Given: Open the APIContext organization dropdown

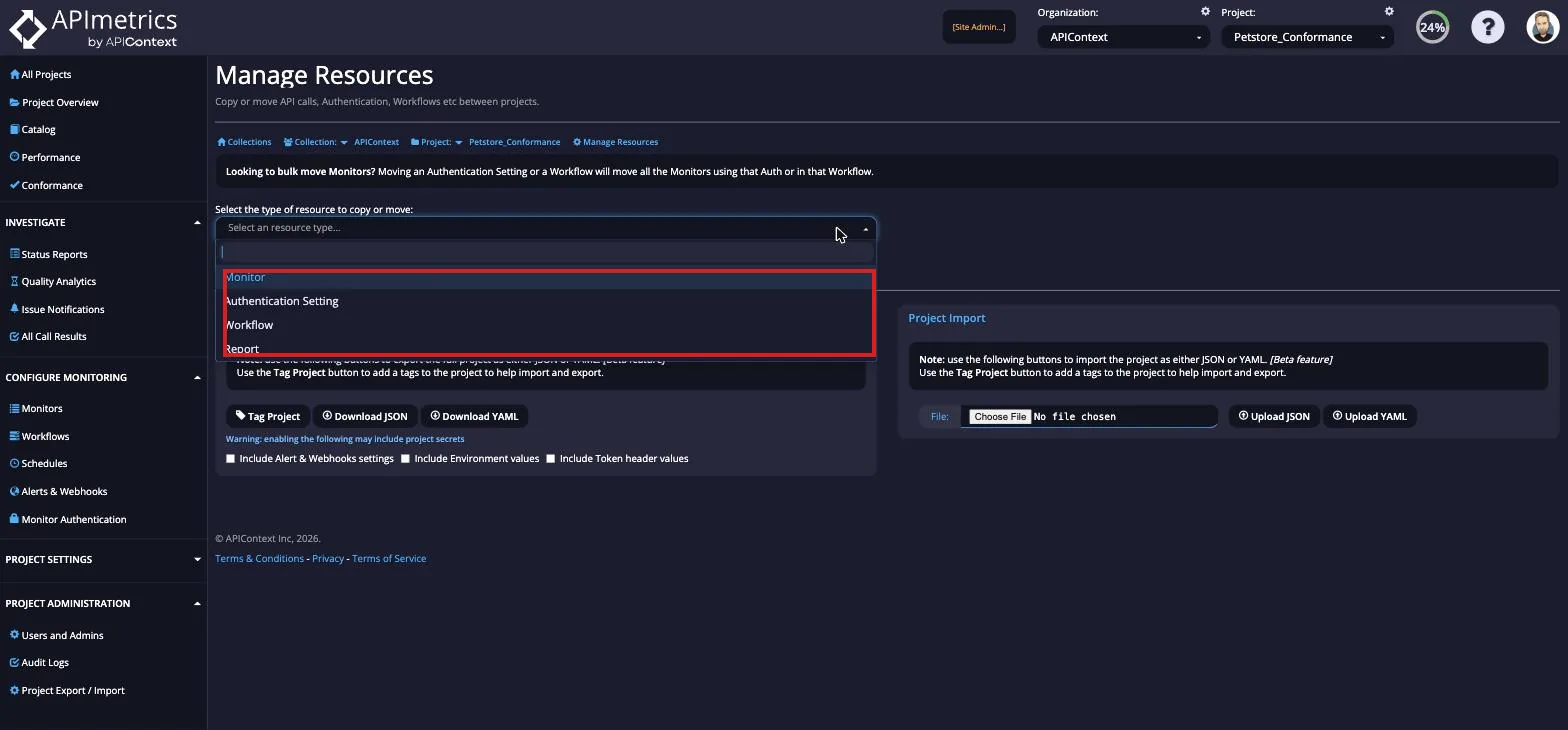Looking at the screenshot, I should pos(1123,37).
